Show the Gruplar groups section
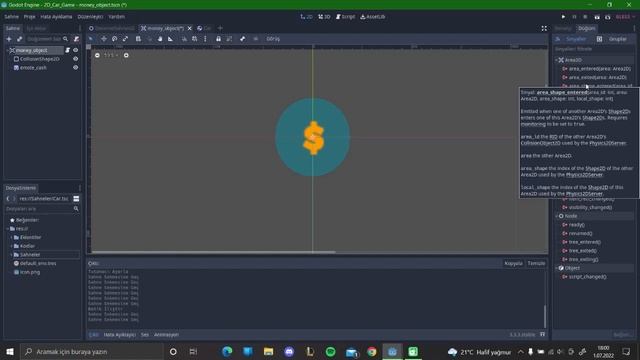640x360 pixels. click(x=612, y=39)
